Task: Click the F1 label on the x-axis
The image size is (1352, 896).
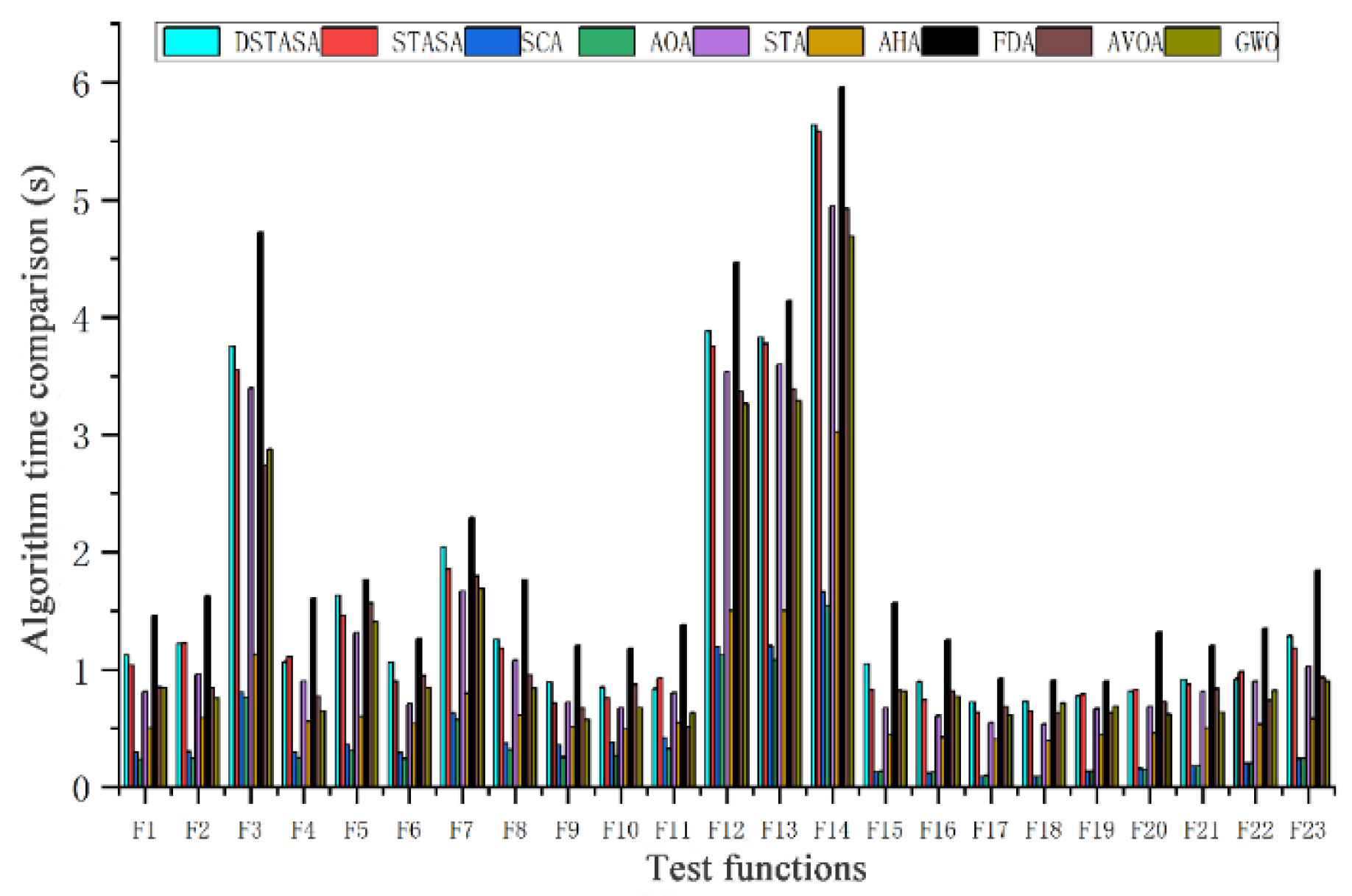Action: click(x=144, y=830)
